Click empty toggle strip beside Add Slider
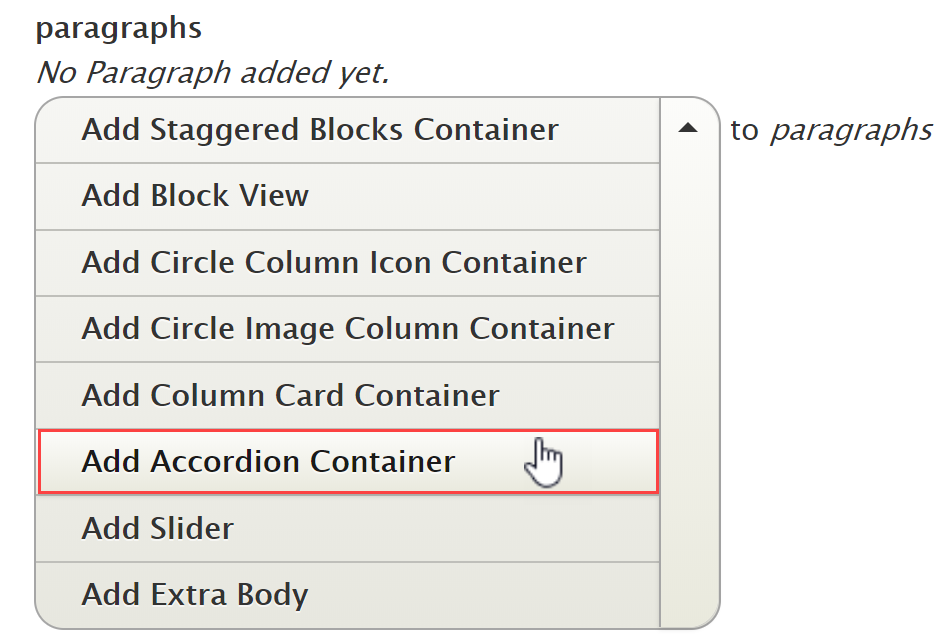 tap(688, 528)
